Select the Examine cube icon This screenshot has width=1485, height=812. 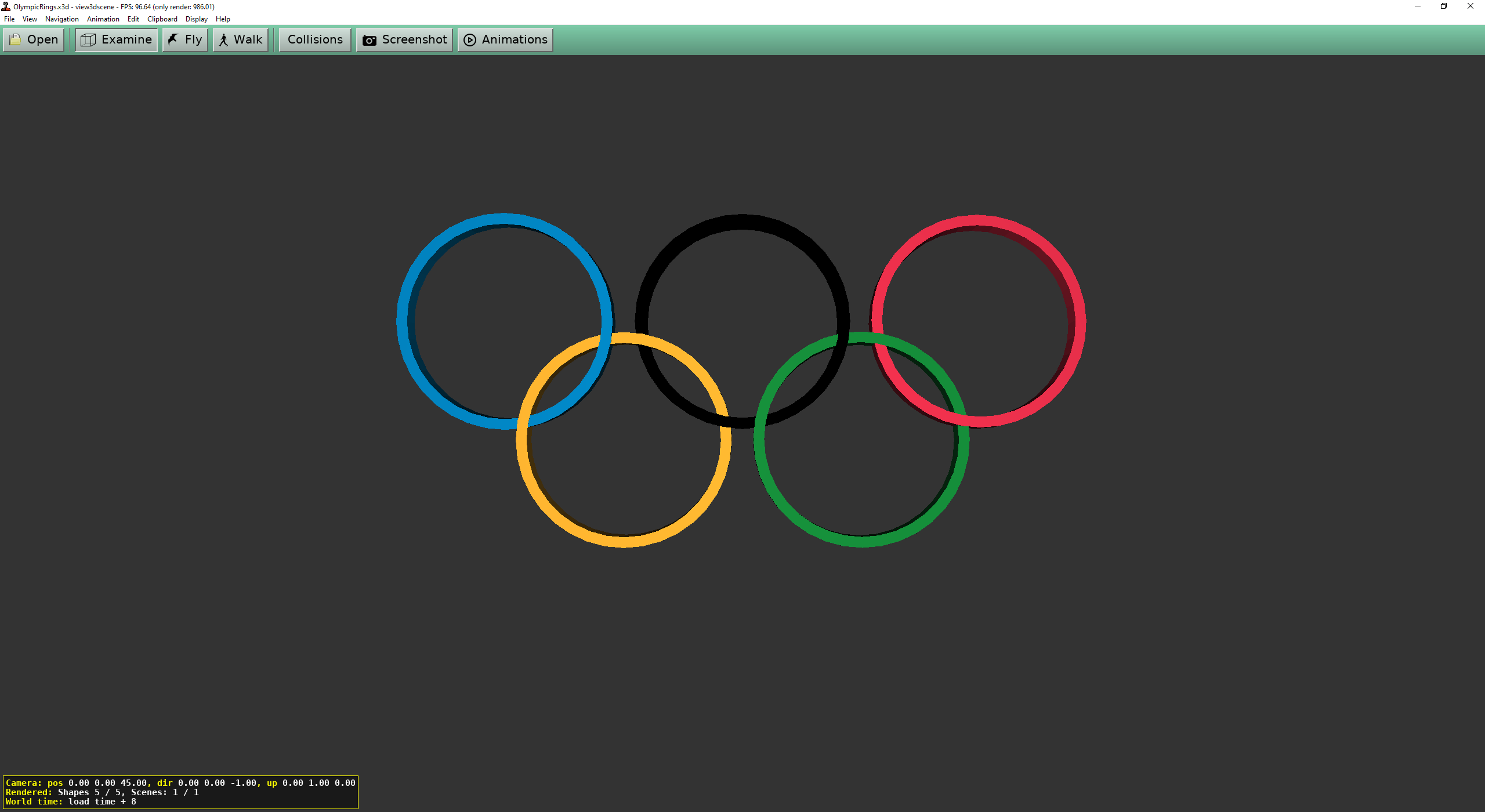click(x=88, y=39)
